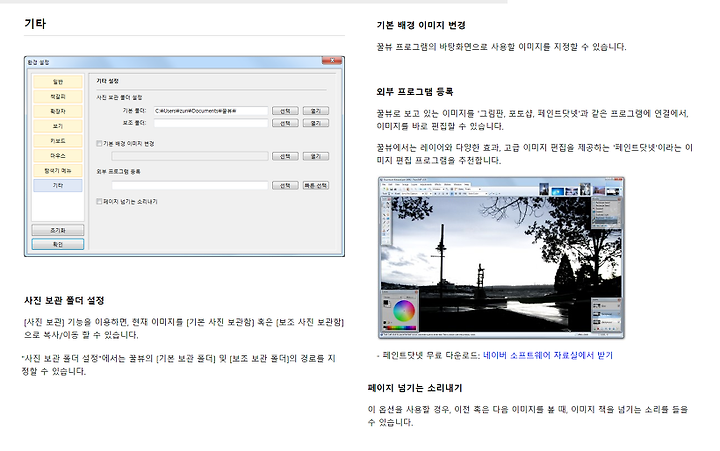720x451 pixels.
Task: Click 선택 button next to 보조 폴더
Action: click(285, 123)
